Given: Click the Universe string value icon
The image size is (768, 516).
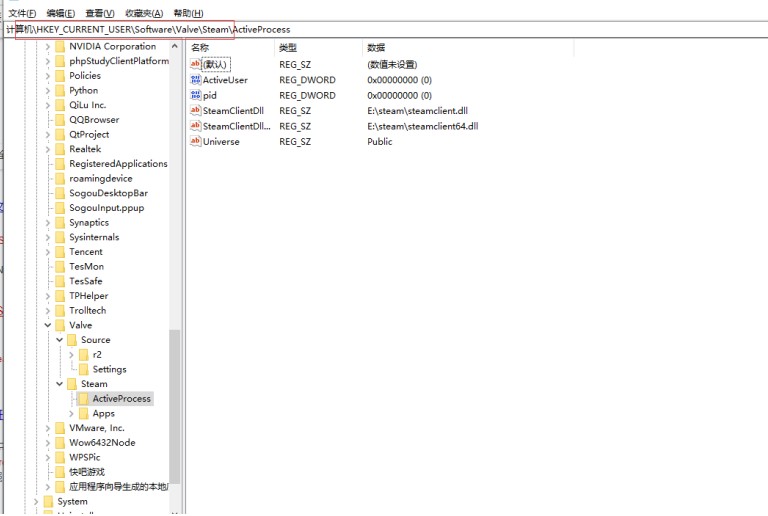Looking at the screenshot, I should coord(195,141).
